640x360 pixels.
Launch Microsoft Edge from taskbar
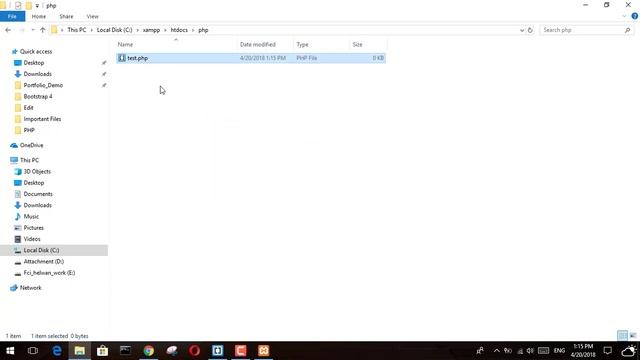57,351
